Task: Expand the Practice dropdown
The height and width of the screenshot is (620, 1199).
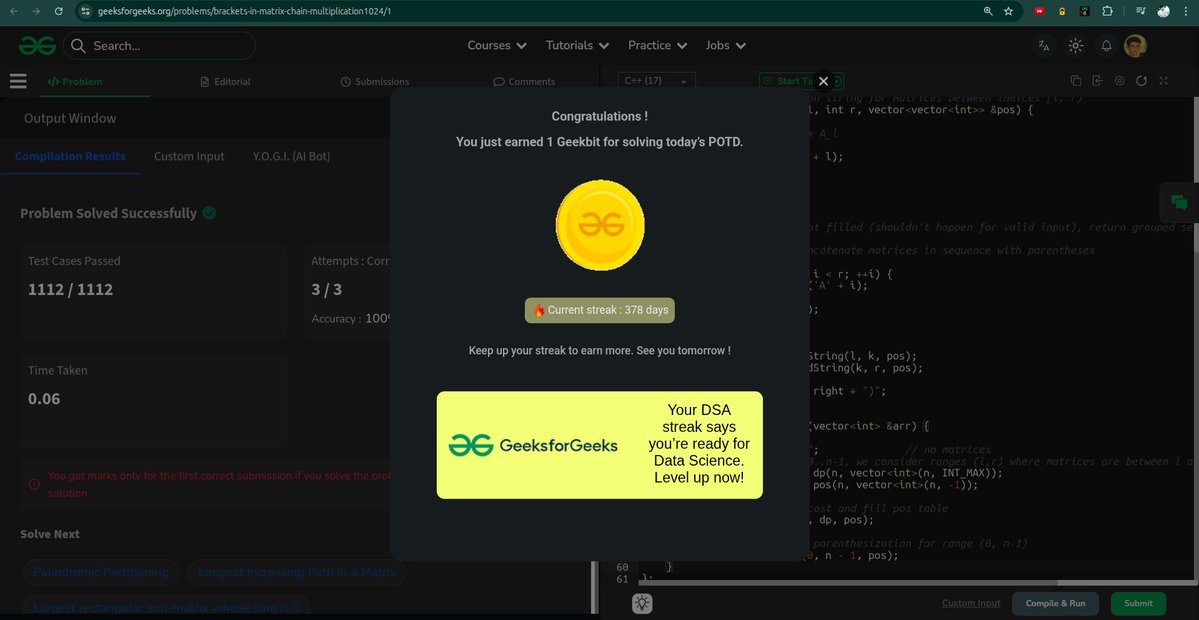Action: [x=656, y=45]
